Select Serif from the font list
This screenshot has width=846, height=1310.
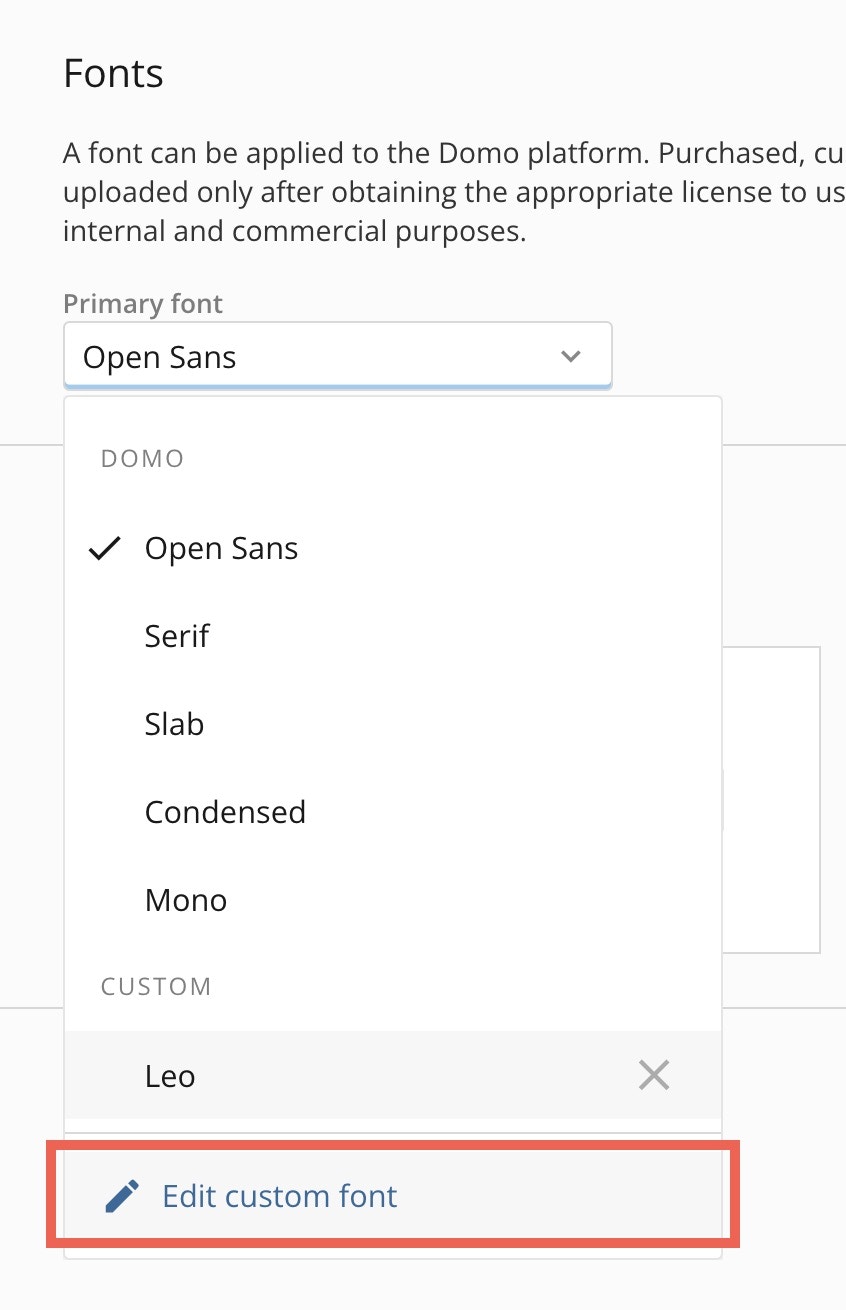pyautogui.click(x=177, y=636)
